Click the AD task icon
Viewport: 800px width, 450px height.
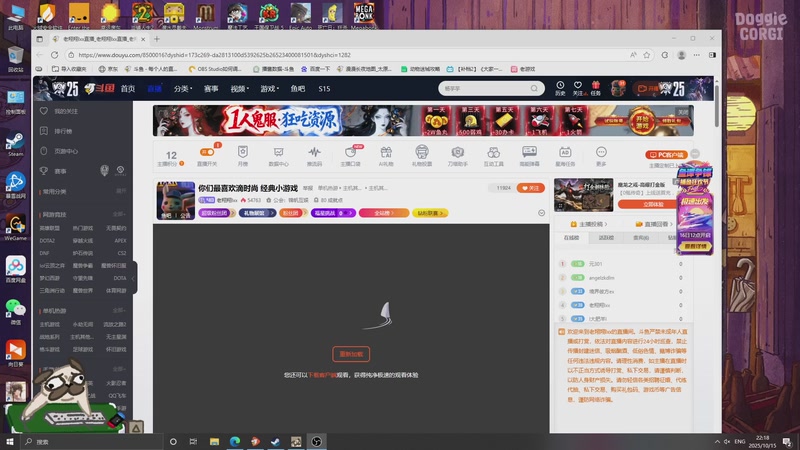[x=565, y=152]
